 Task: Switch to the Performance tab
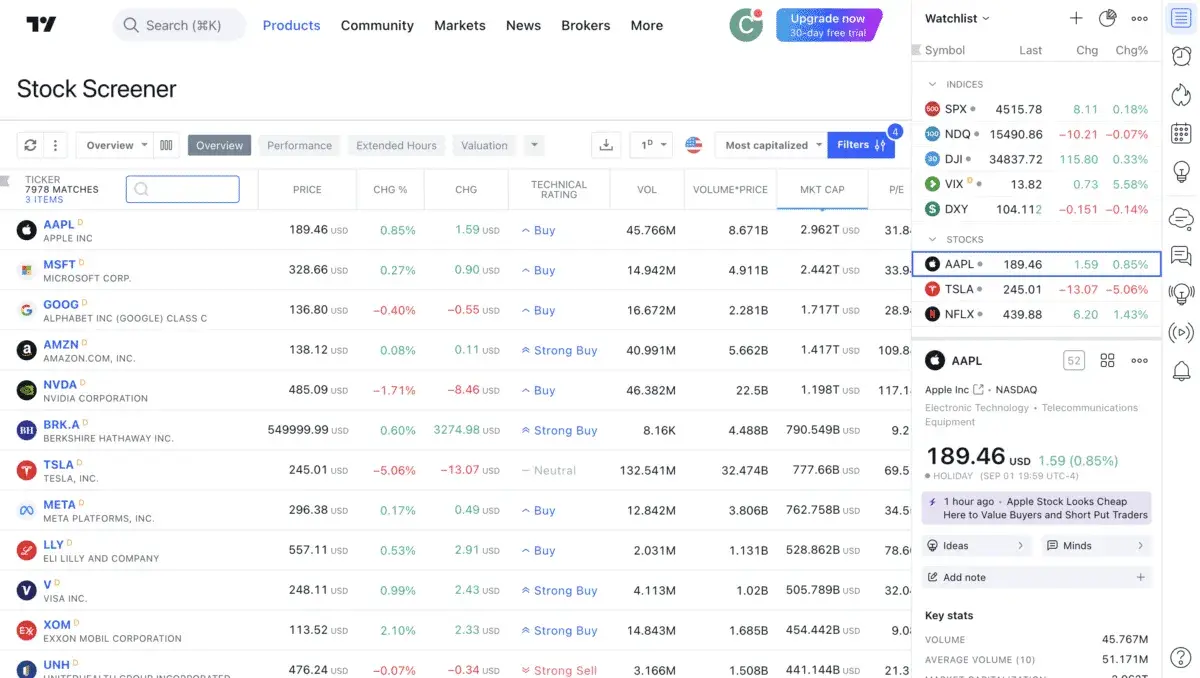click(x=299, y=144)
